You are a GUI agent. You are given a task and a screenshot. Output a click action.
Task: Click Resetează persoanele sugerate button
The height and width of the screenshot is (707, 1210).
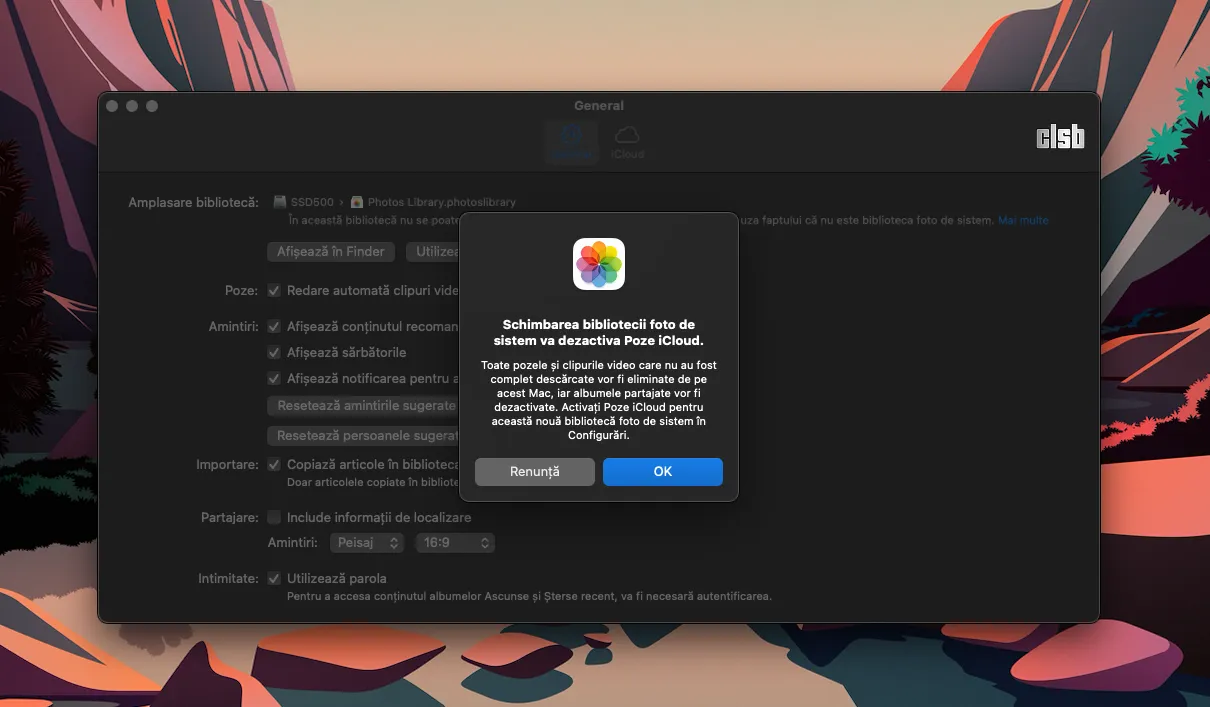tap(362, 436)
